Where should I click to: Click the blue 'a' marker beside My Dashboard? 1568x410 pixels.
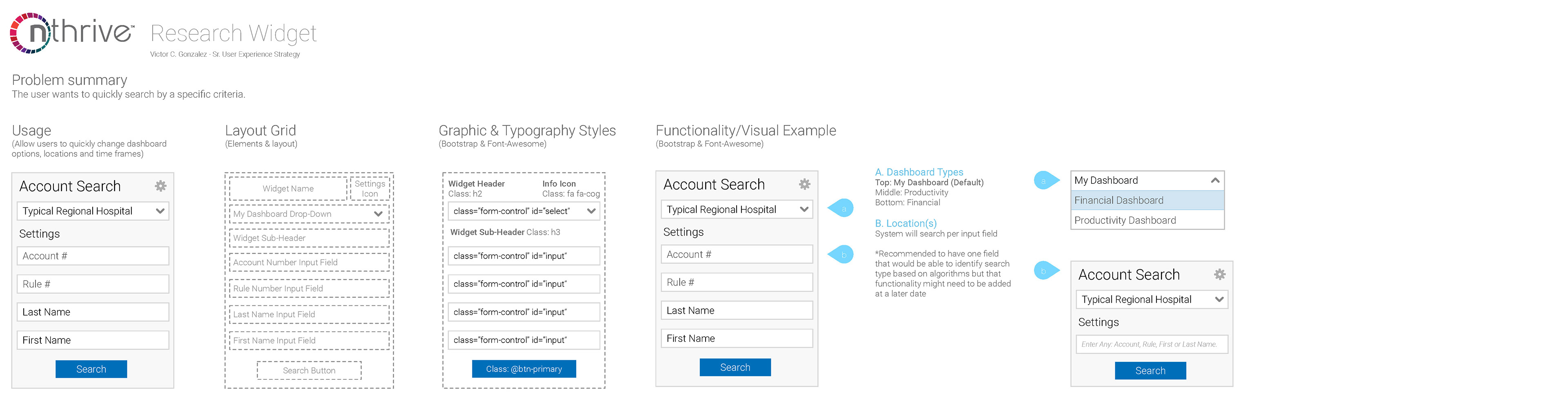point(1046,180)
